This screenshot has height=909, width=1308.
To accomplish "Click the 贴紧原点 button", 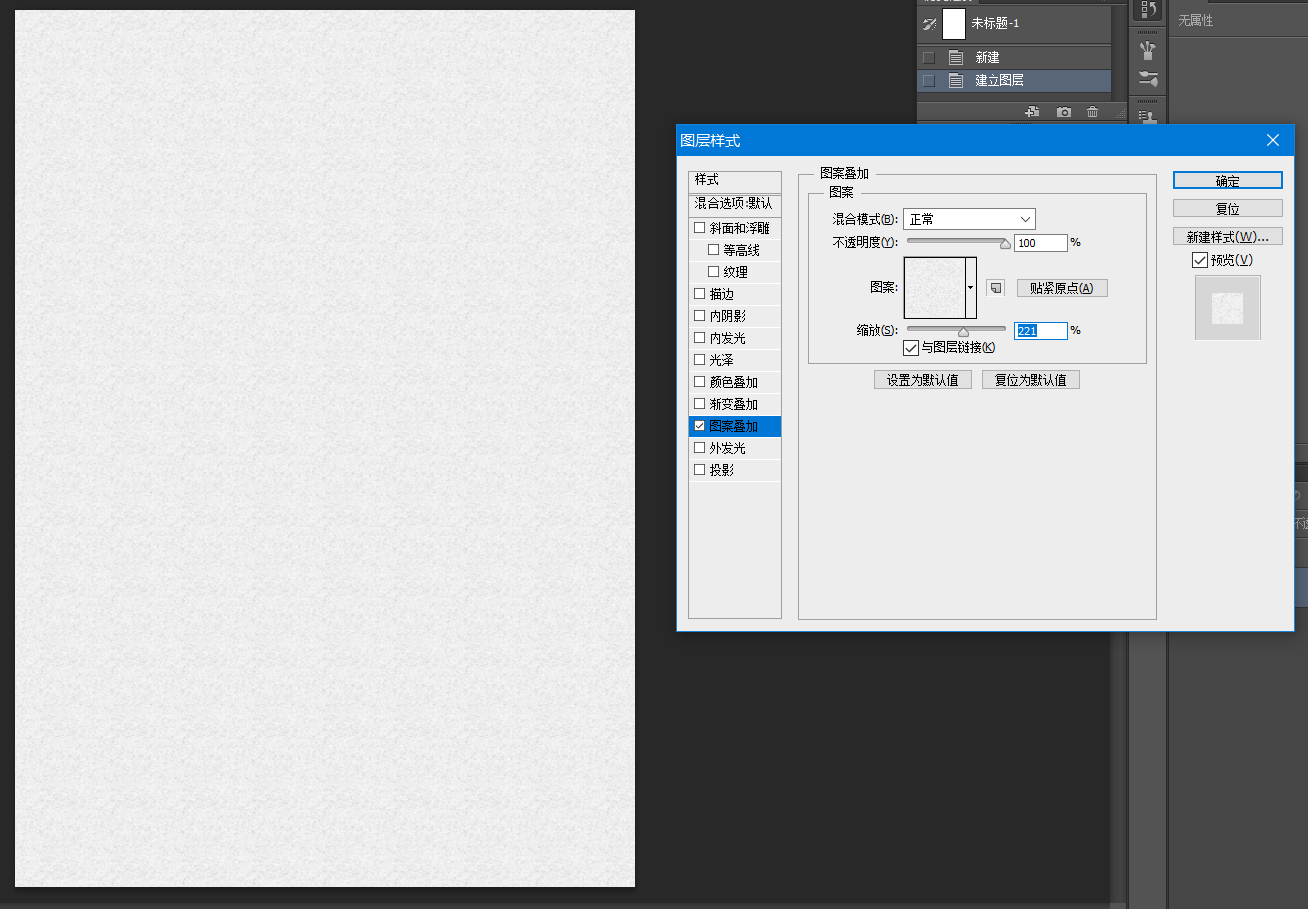I will pos(1062,288).
